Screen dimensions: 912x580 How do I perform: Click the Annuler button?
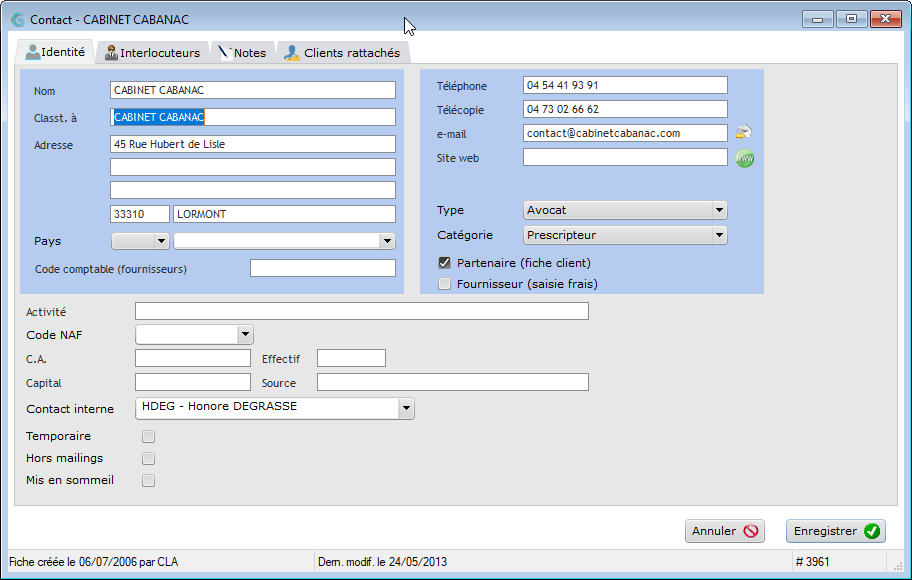tap(725, 531)
